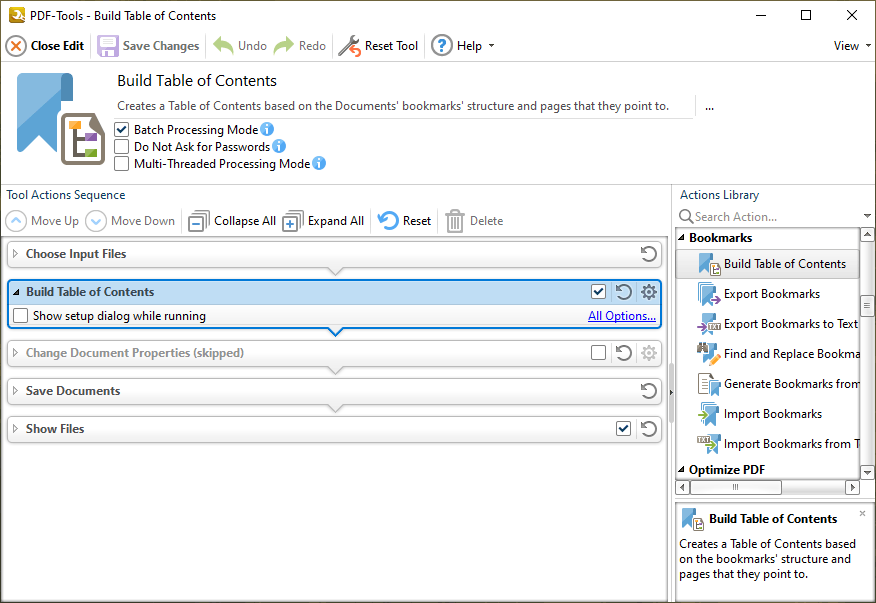This screenshot has width=876, height=603.
Task: Enable Do Not Ask for Passwords
Action: pos(121,146)
